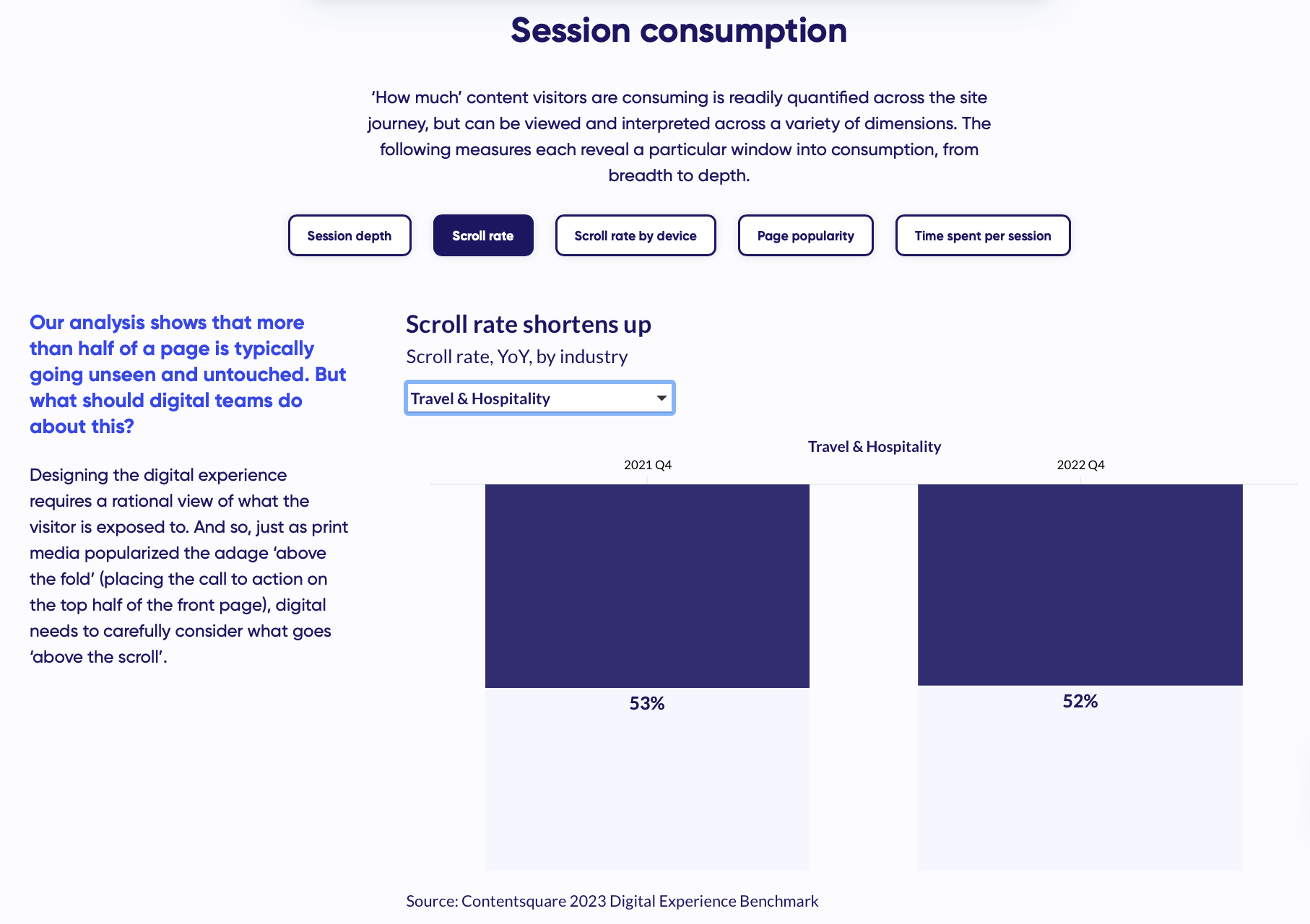Viewport: 1310px width, 924px height.
Task: Click the Session consumption heading
Action: coord(678,30)
